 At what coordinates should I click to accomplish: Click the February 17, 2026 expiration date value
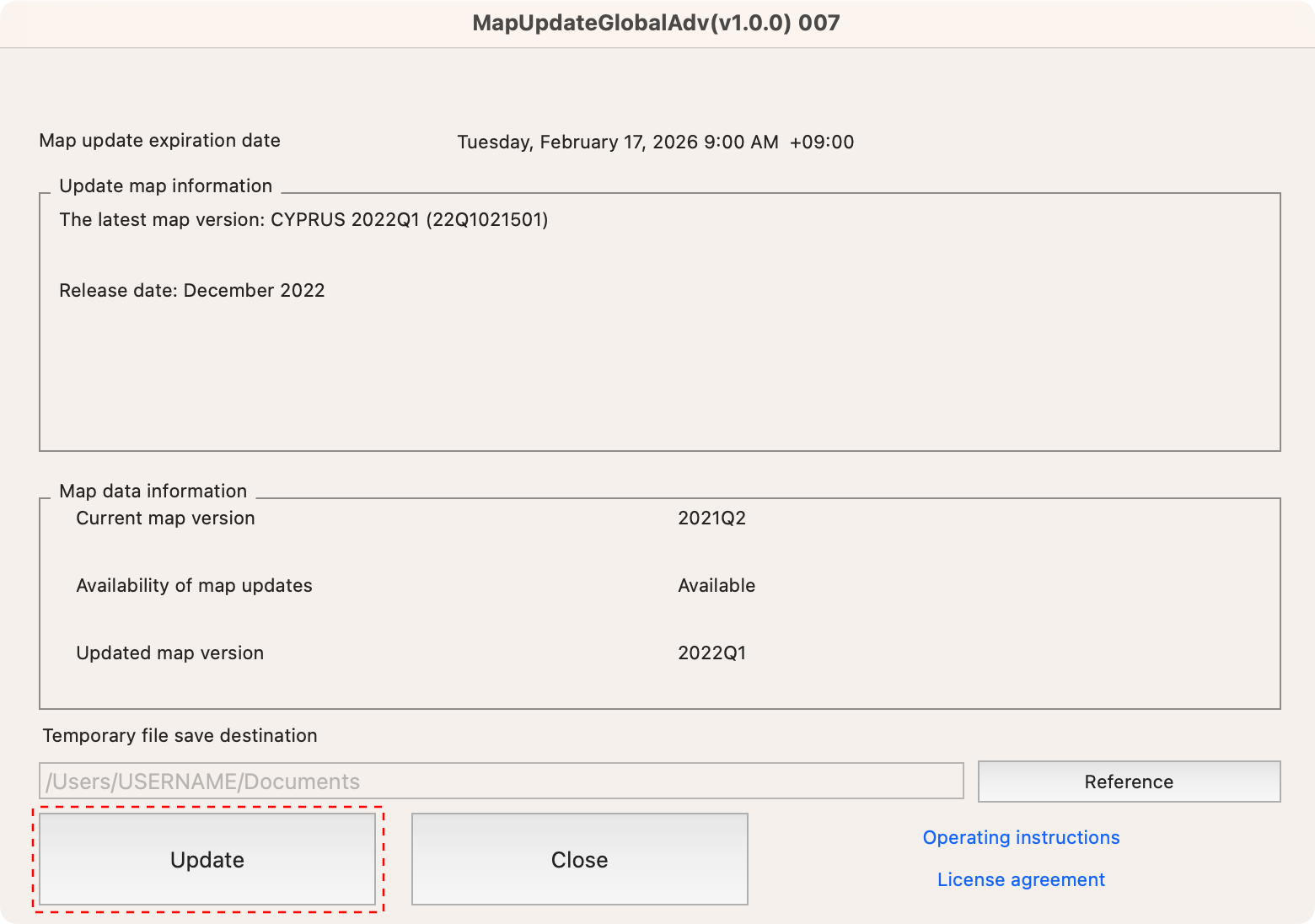pyautogui.click(x=655, y=142)
